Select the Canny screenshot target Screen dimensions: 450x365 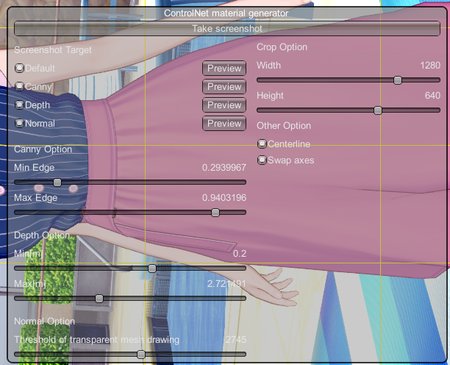[x=19, y=86]
